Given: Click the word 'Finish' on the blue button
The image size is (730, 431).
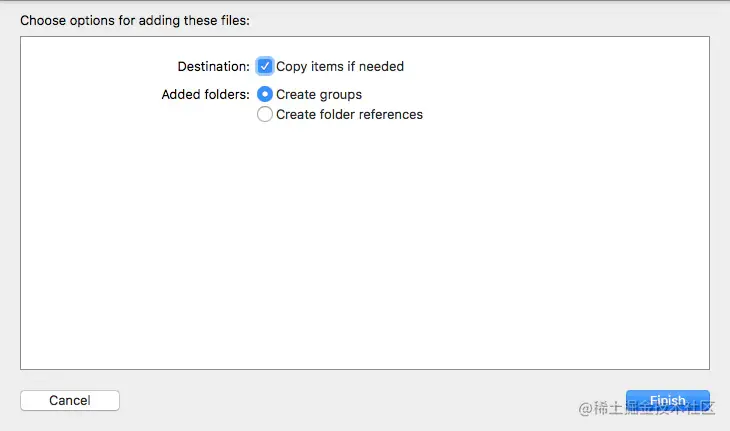Looking at the screenshot, I should pos(667,399).
